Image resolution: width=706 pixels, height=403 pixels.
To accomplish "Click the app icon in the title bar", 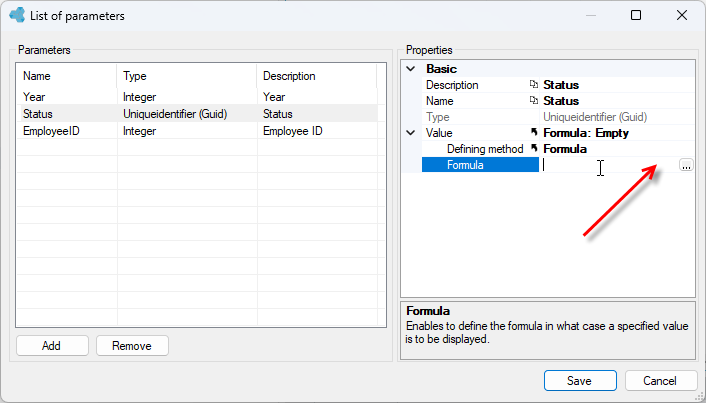I will [17, 15].
